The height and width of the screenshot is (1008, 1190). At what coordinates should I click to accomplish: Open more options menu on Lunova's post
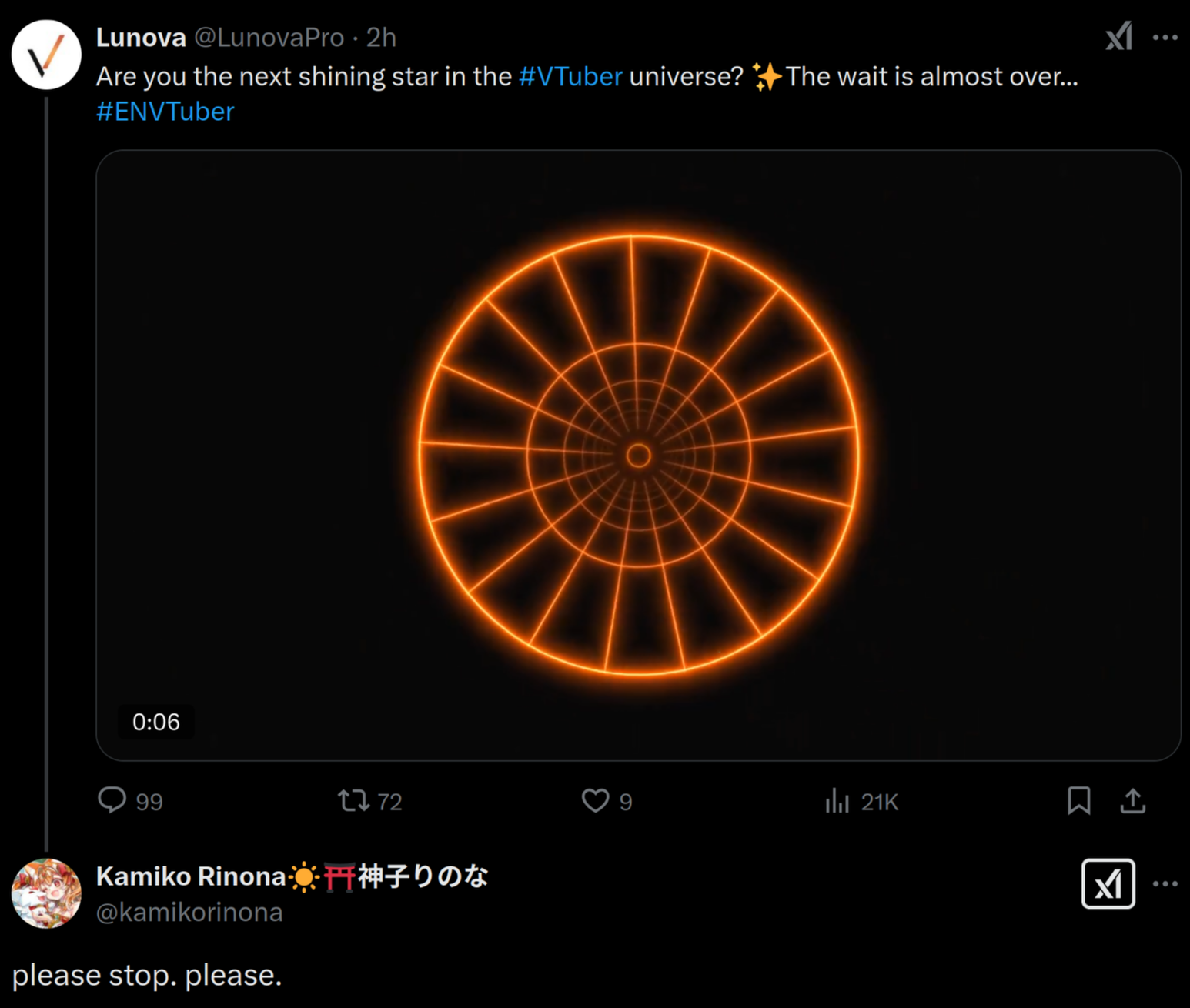click(1165, 37)
